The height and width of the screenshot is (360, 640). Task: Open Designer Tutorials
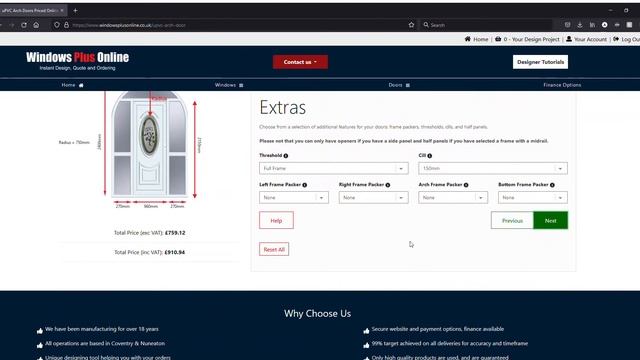pyautogui.click(x=540, y=62)
